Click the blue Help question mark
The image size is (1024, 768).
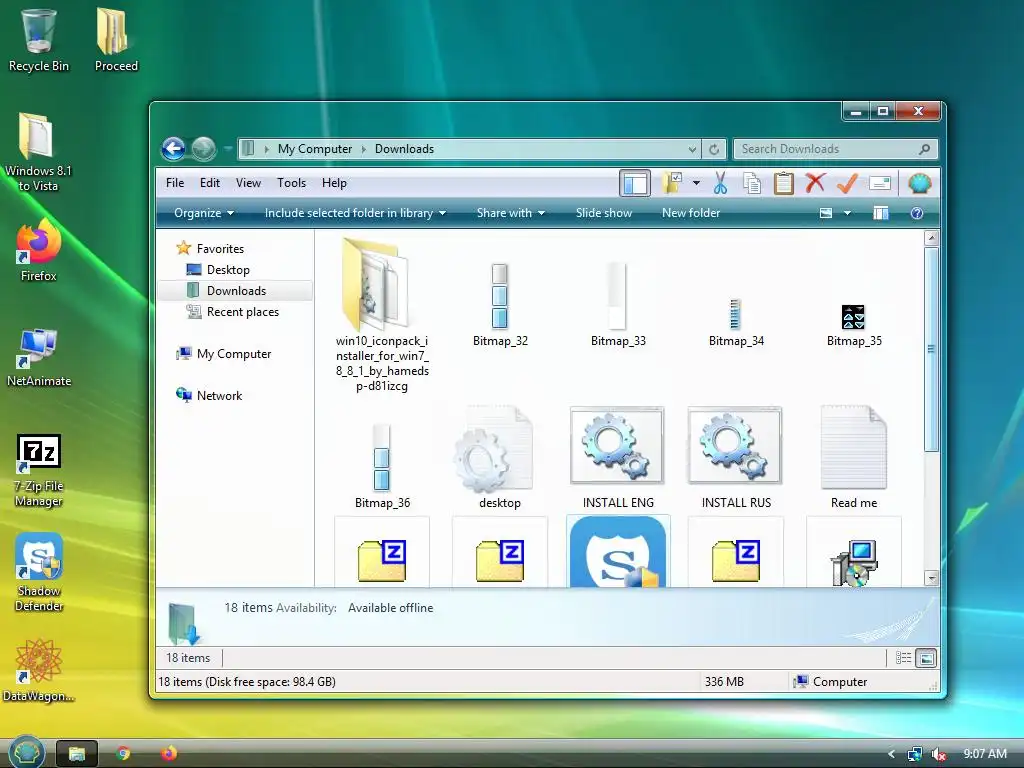pos(917,213)
